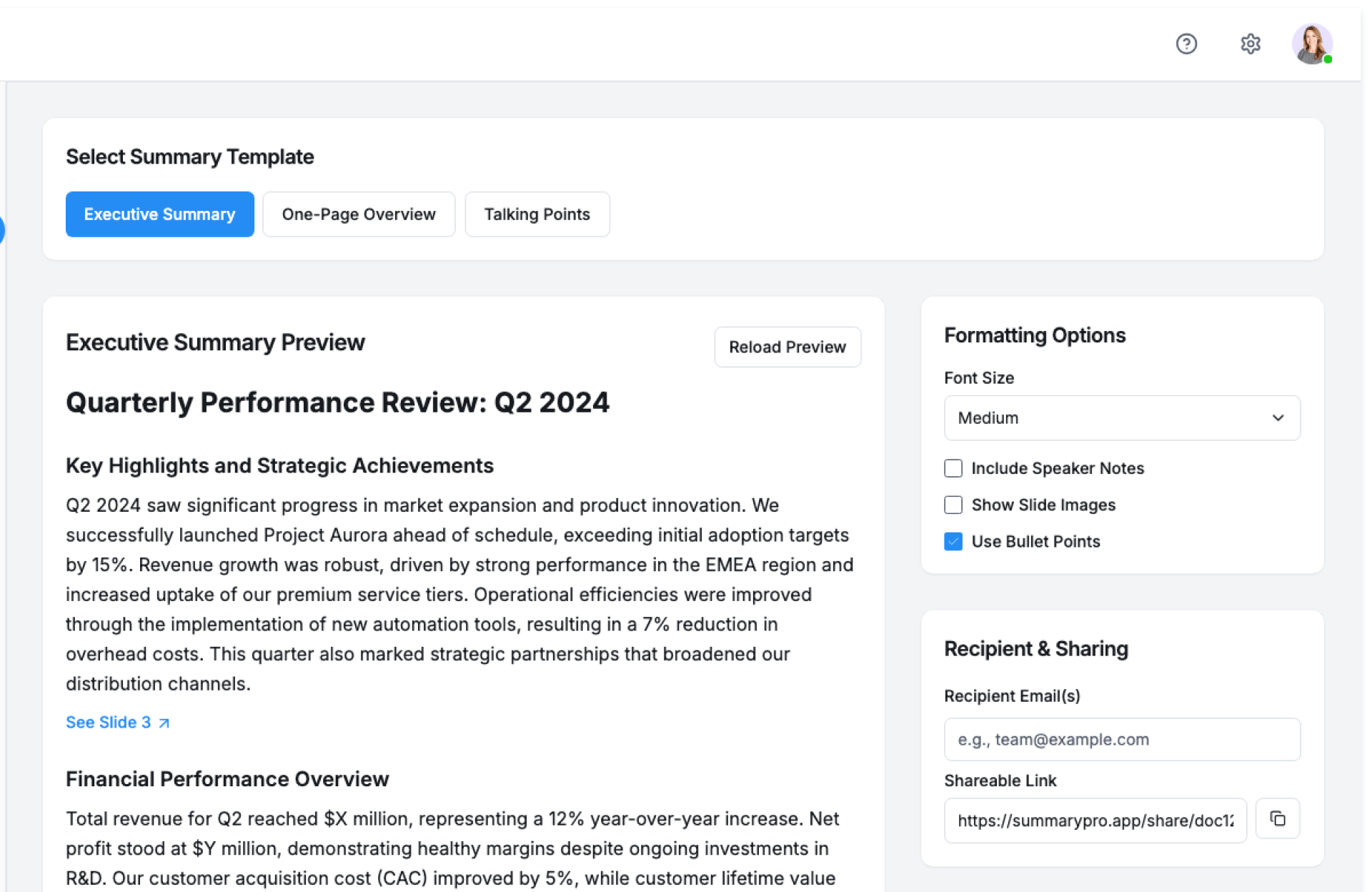Click the Shareable Link URL field
The width and height of the screenshot is (1372, 892).
[1095, 821]
